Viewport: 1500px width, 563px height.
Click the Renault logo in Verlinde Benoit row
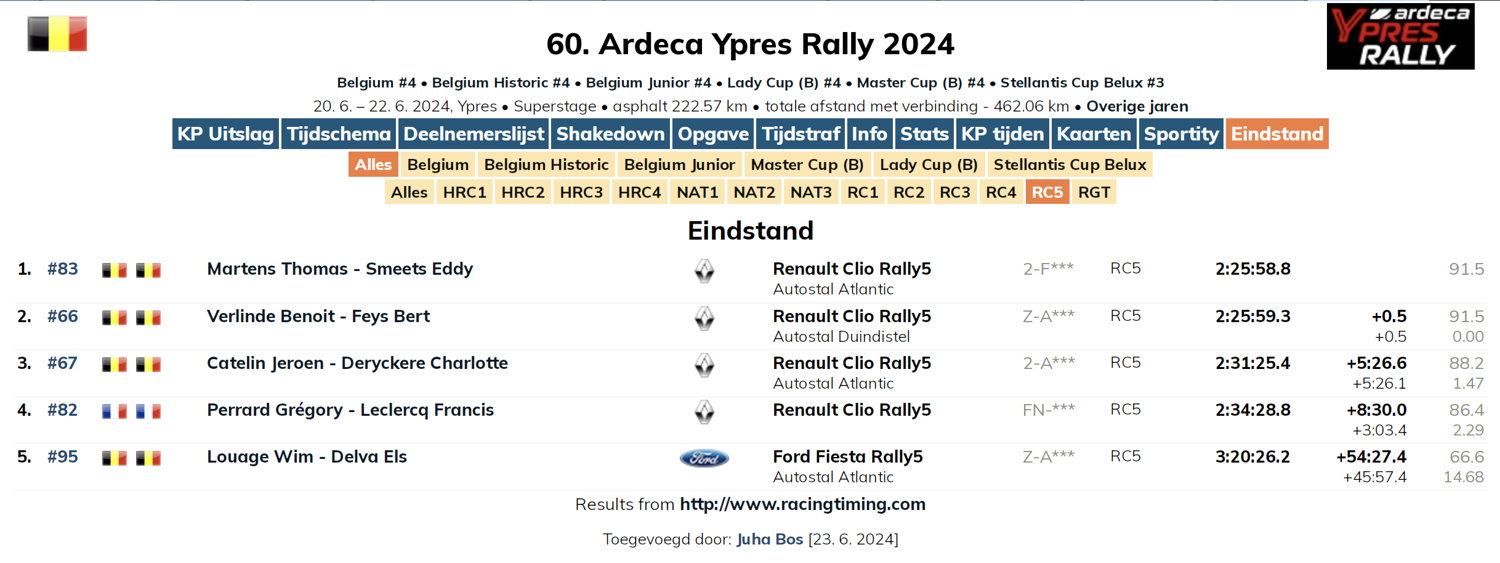click(x=704, y=317)
